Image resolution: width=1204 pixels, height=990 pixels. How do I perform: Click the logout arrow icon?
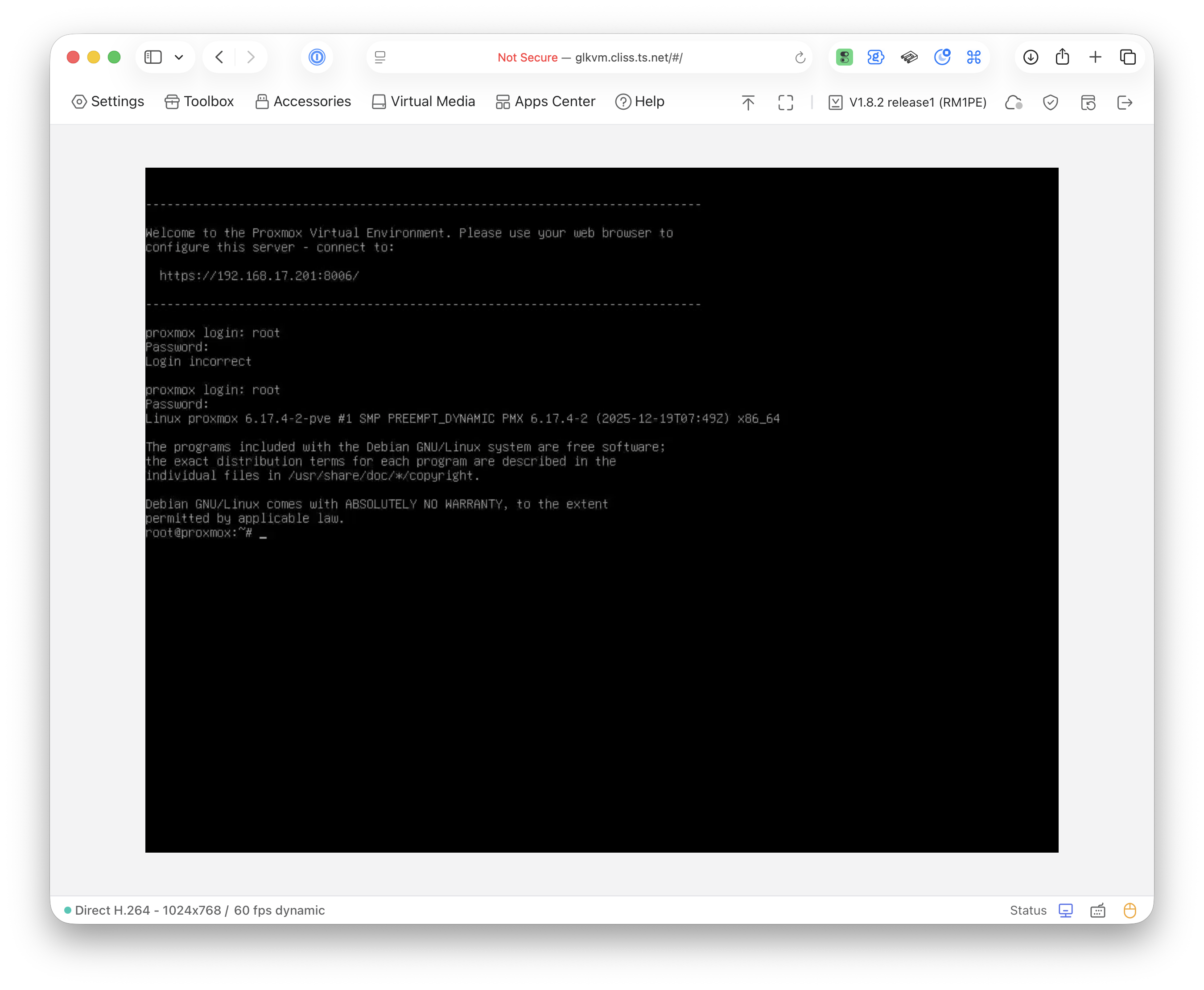click(1124, 103)
